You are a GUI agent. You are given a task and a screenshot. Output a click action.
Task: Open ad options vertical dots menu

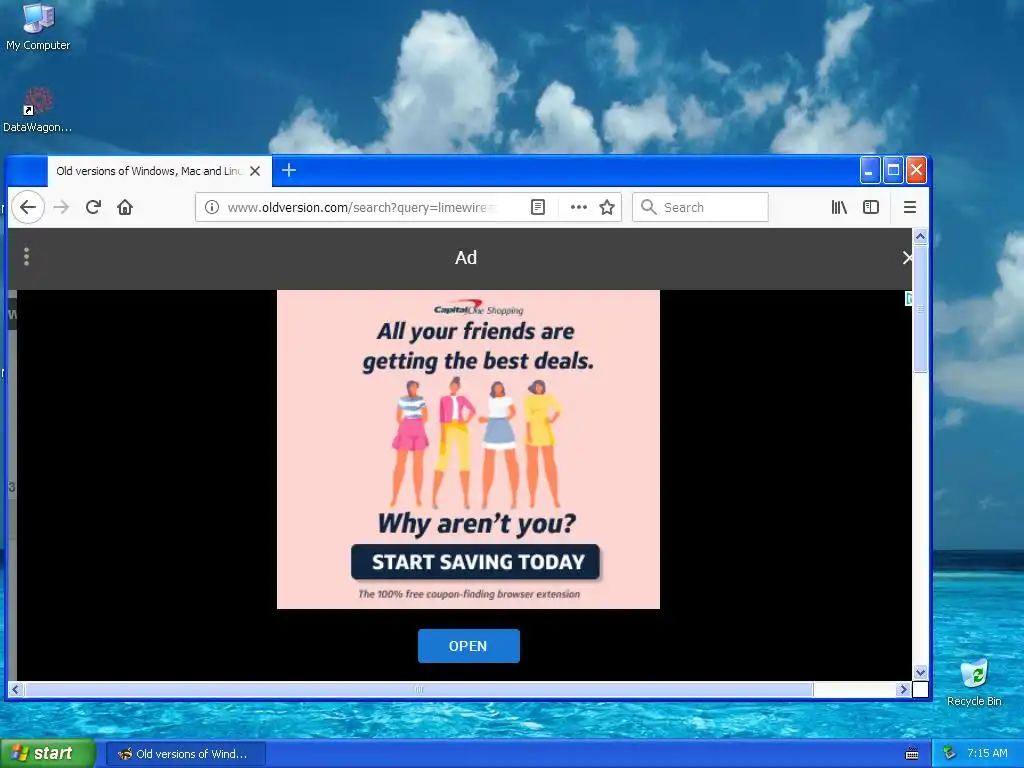pyautogui.click(x=26, y=257)
